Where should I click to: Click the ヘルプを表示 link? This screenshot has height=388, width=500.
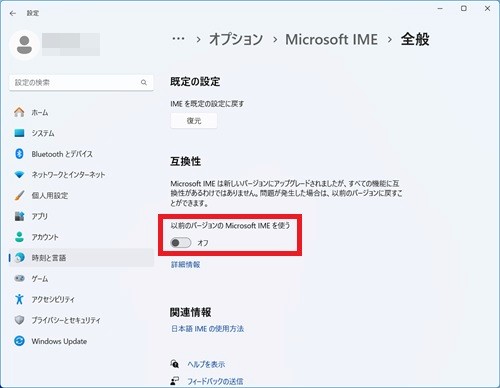point(206,364)
